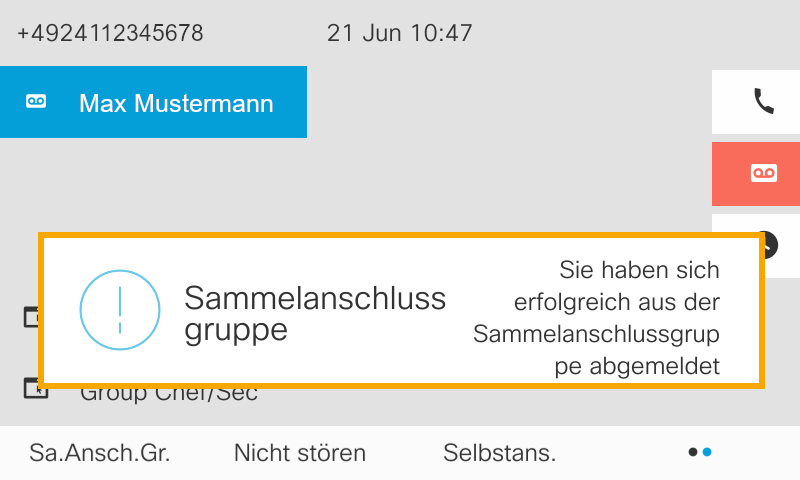Toggle the Sa.Ansch.Gr. softkey
This screenshot has width=800, height=480.
(x=100, y=453)
